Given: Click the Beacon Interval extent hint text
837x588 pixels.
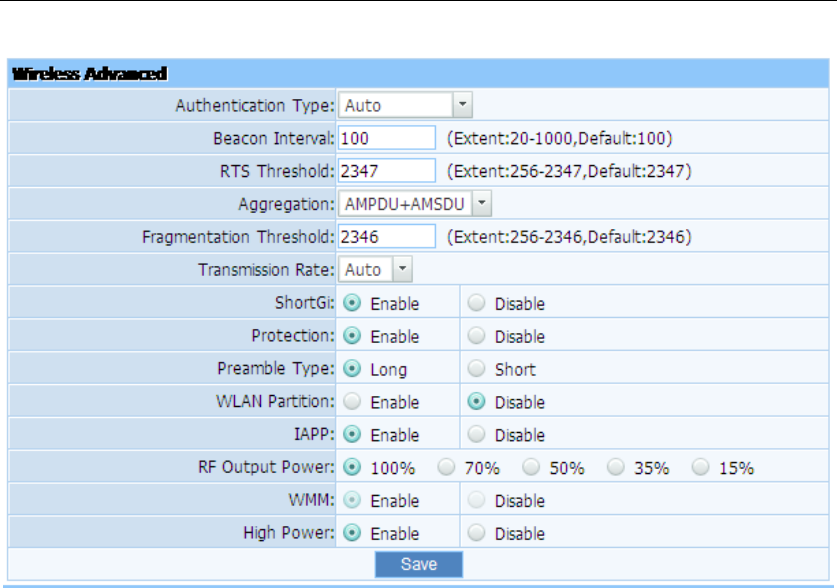Looking at the screenshot, I should tap(559, 139).
